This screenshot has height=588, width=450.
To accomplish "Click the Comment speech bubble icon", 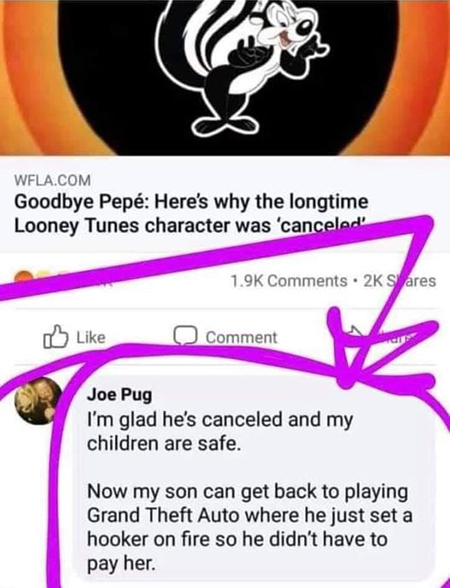I will (185, 336).
